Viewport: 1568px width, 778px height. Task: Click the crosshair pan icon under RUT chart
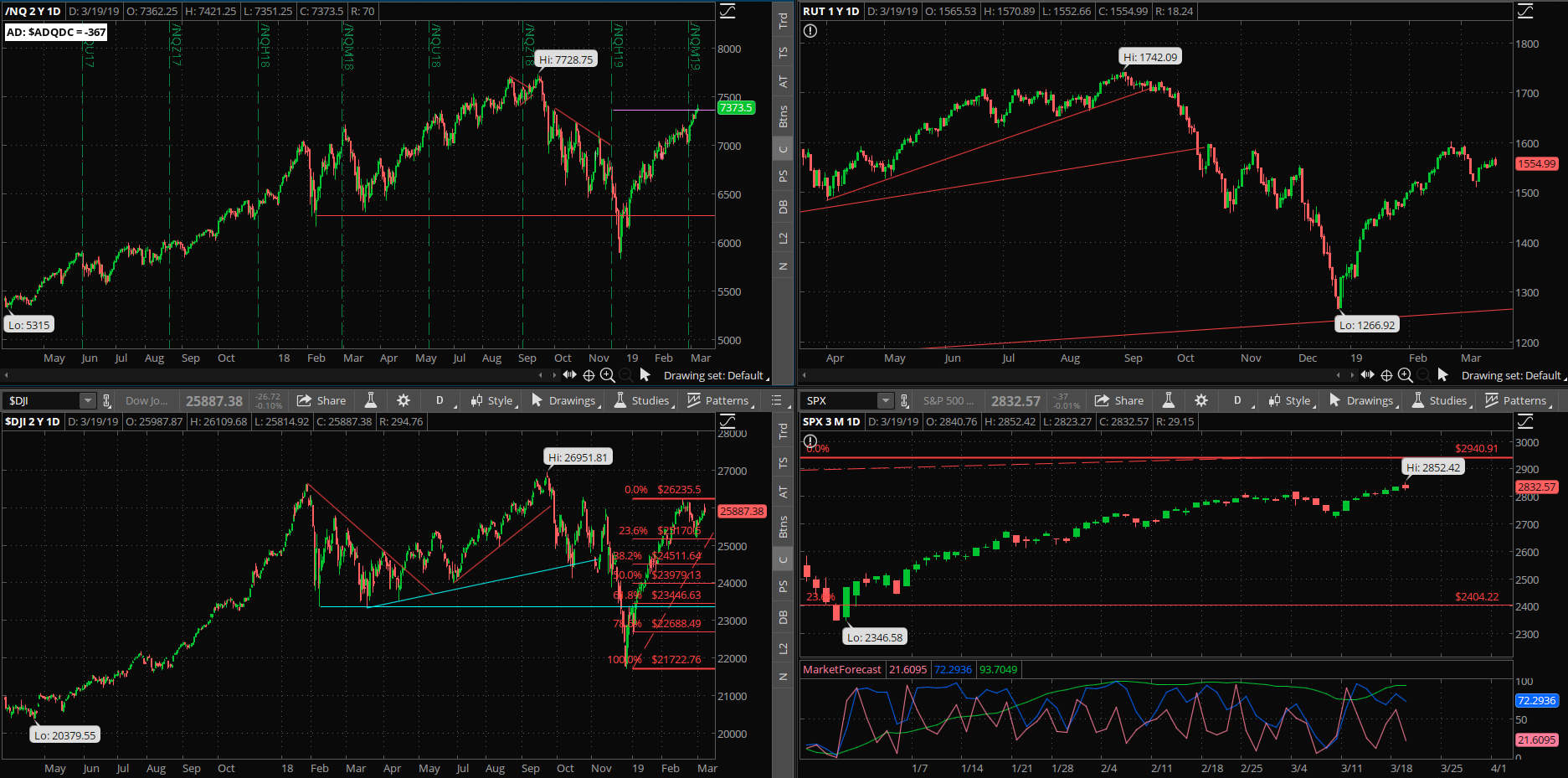pos(1386,375)
